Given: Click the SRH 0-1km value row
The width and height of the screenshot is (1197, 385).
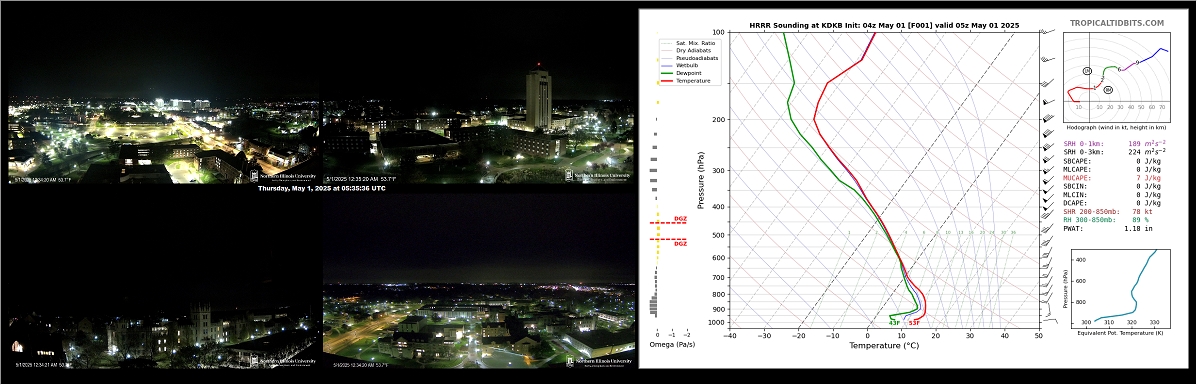Looking at the screenshot, I should (x=1115, y=143).
